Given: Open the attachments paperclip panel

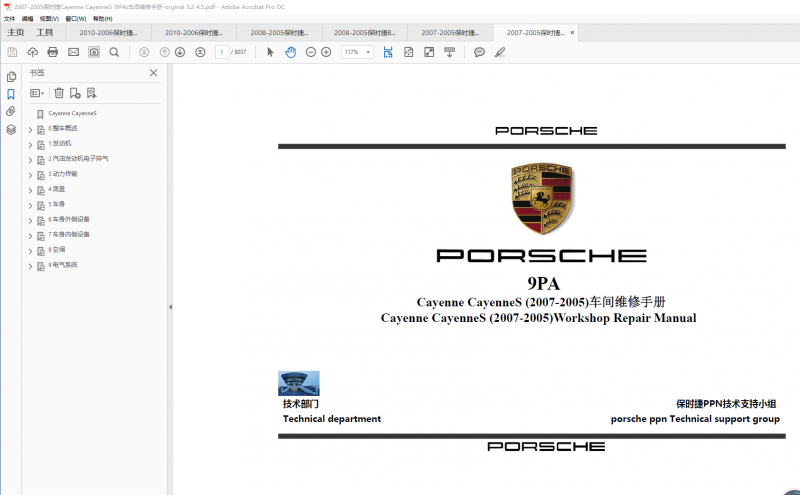Looking at the screenshot, I should click(11, 111).
